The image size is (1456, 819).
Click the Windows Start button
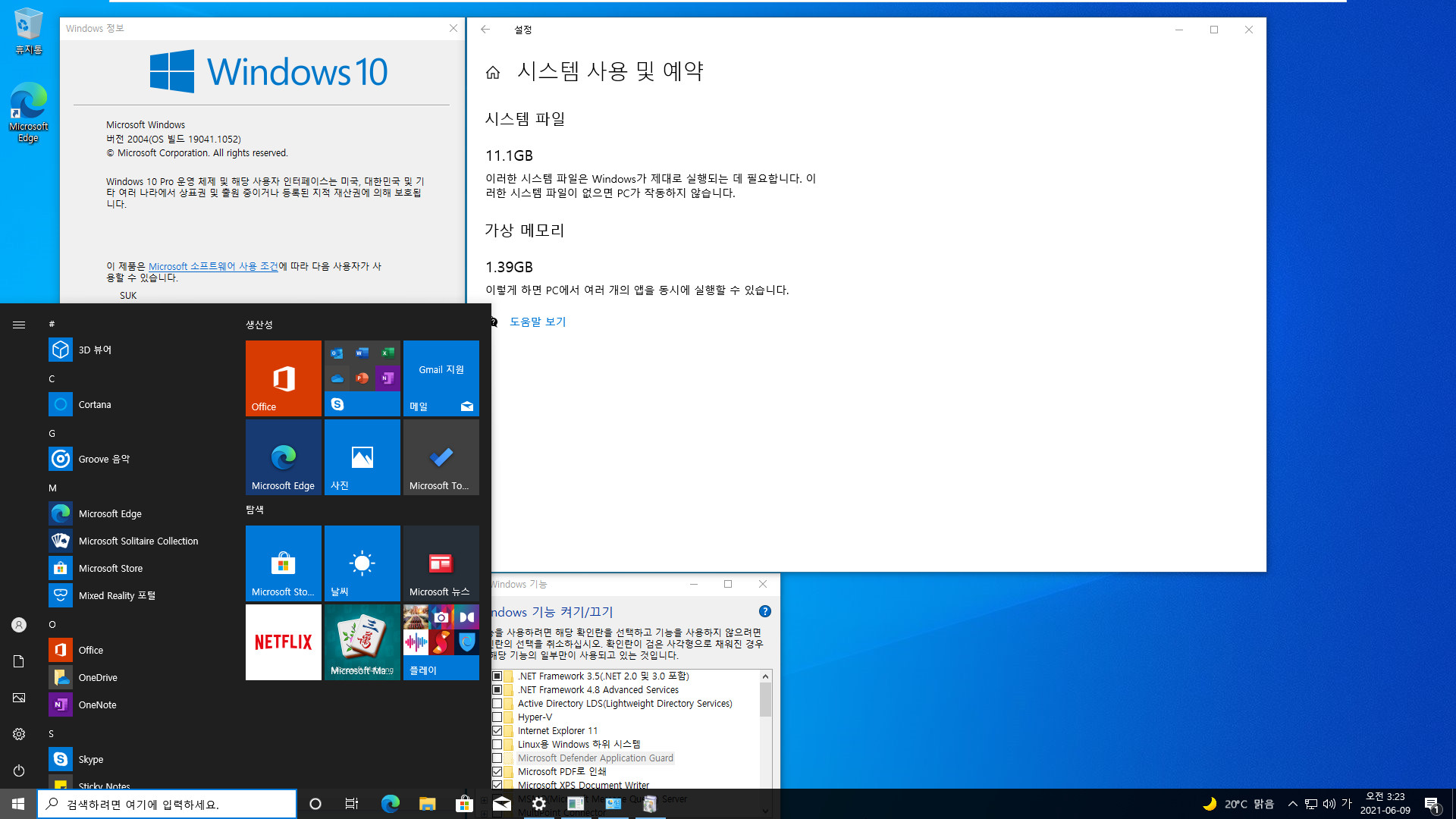coord(18,804)
